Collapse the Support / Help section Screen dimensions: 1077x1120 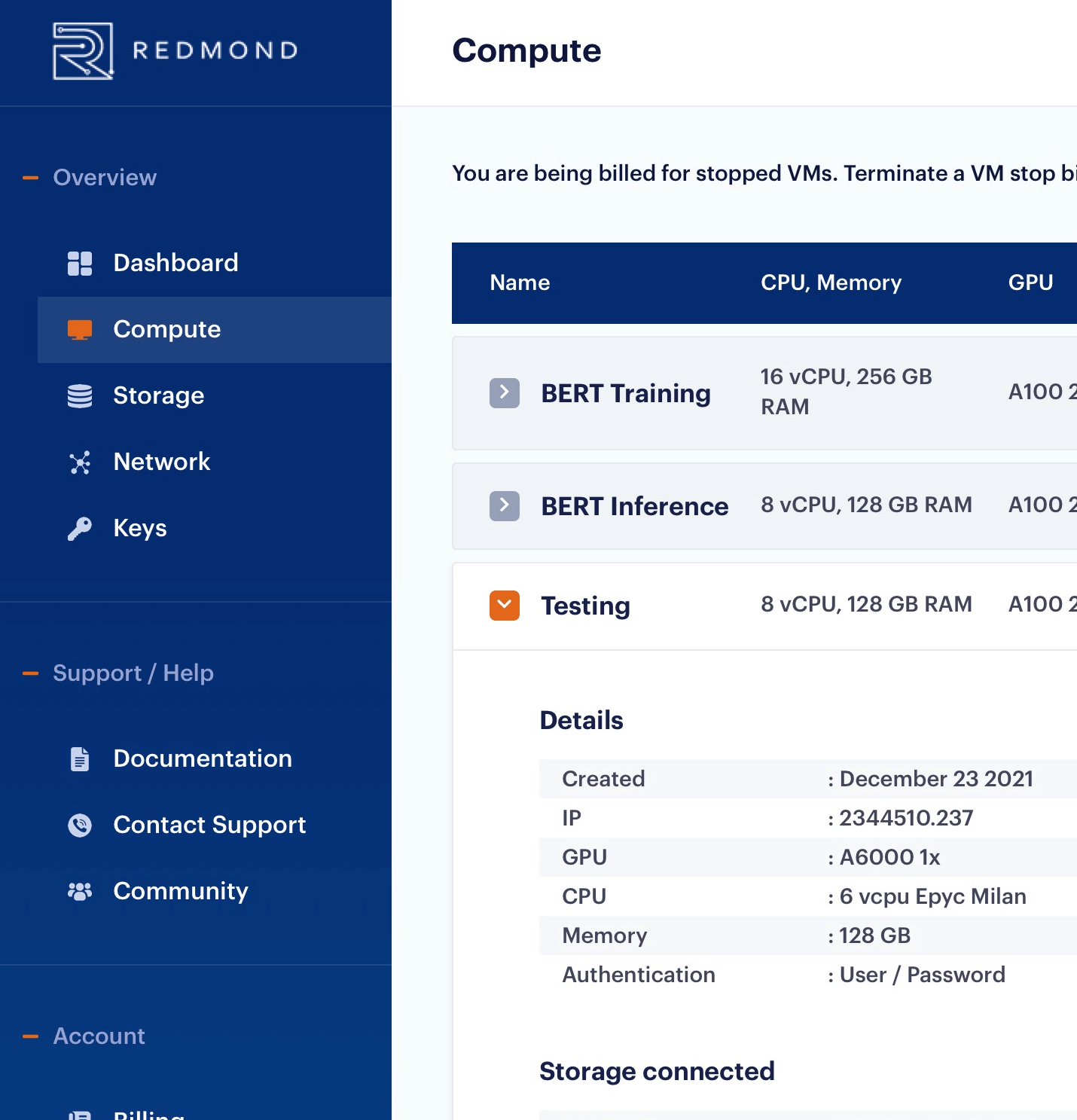pos(31,673)
